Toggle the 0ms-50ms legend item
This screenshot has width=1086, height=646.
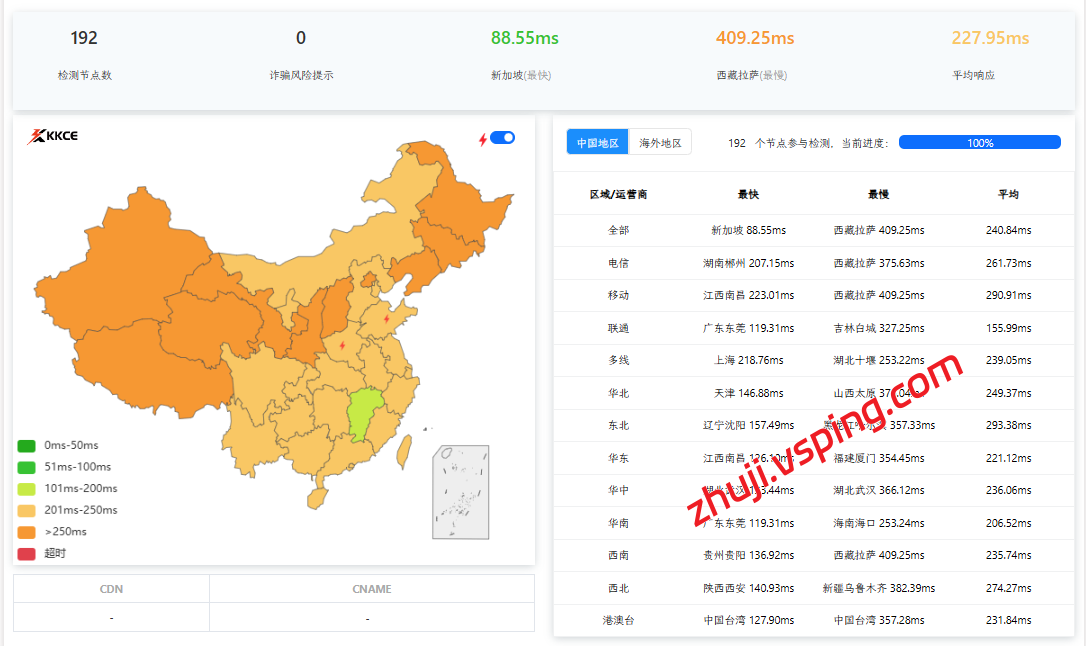click(70, 445)
